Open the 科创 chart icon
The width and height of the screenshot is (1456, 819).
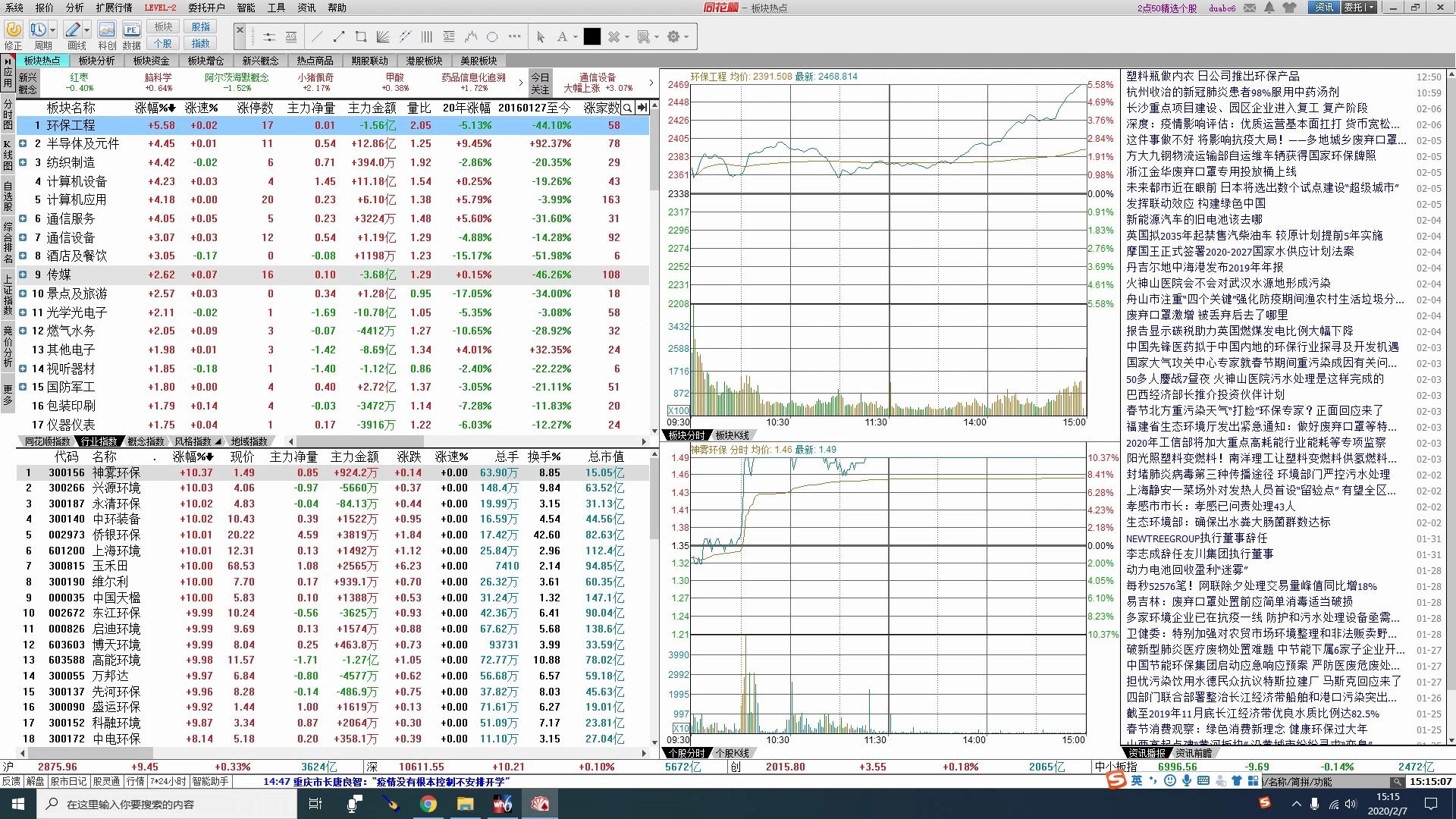tap(107, 30)
